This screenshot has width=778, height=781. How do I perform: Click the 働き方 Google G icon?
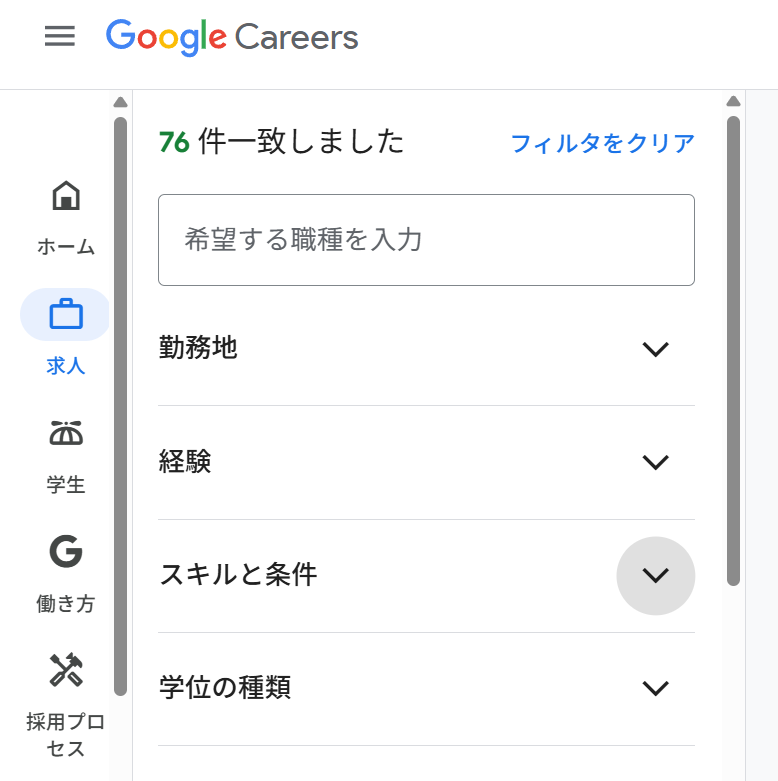point(66,551)
